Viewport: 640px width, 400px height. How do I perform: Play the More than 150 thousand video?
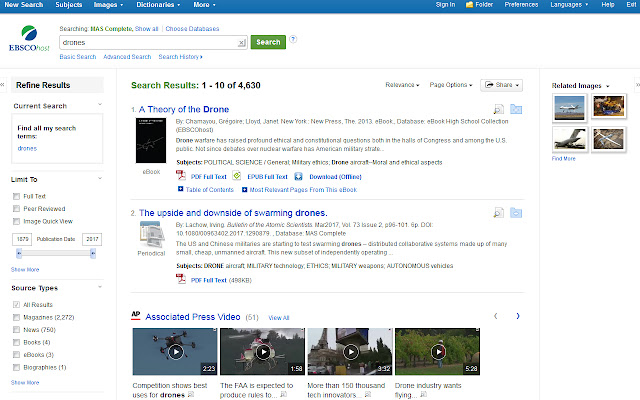tap(351, 352)
